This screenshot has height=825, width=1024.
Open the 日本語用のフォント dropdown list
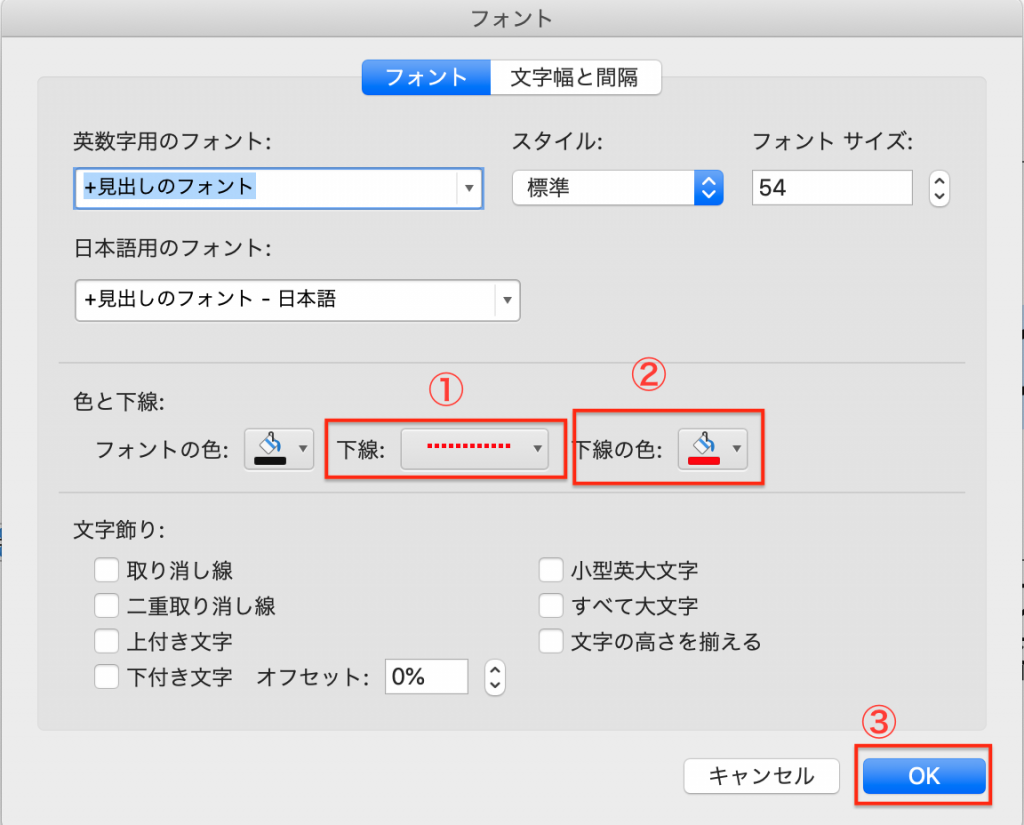pyautogui.click(x=507, y=299)
